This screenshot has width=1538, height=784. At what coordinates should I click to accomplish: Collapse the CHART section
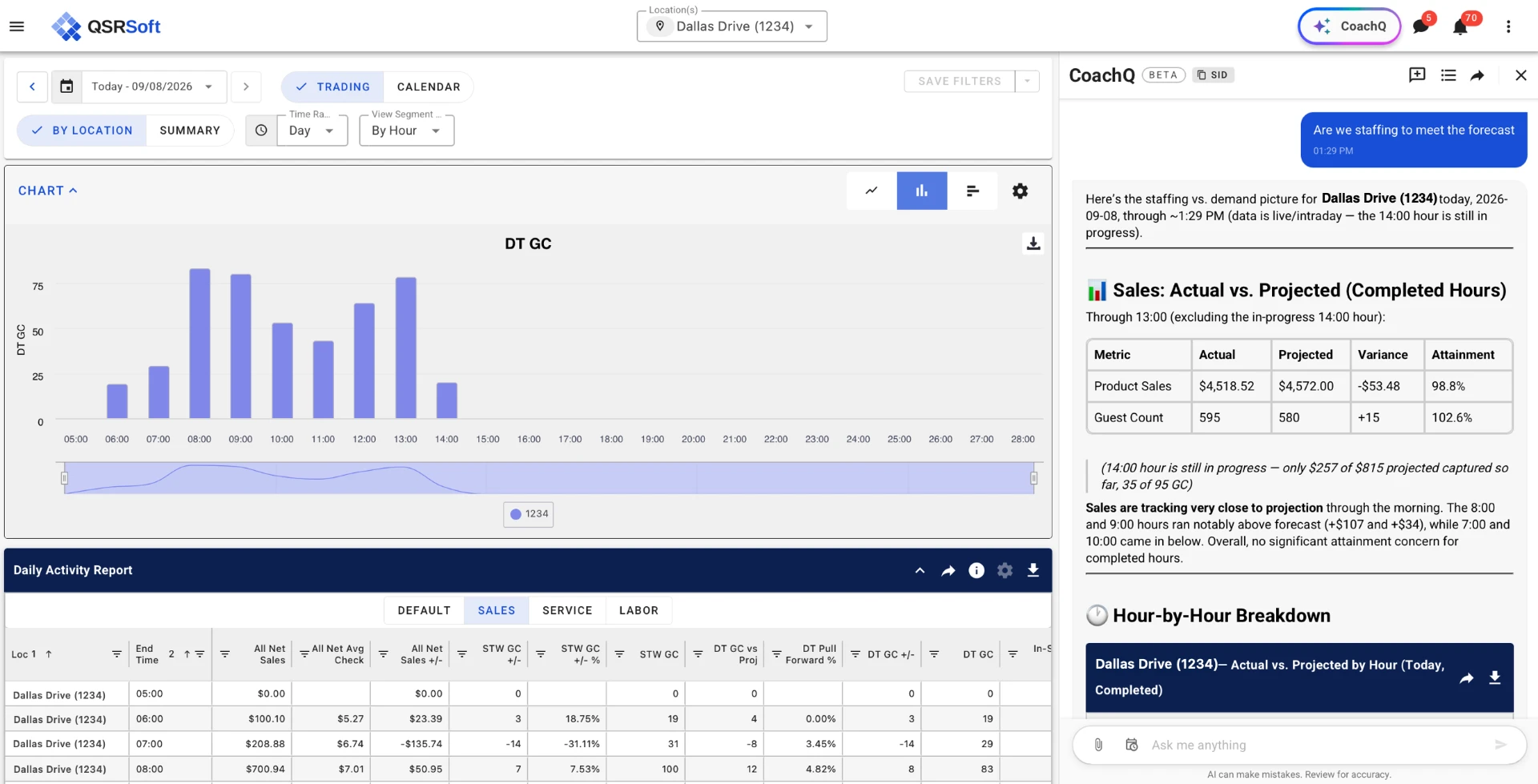(x=48, y=191)
